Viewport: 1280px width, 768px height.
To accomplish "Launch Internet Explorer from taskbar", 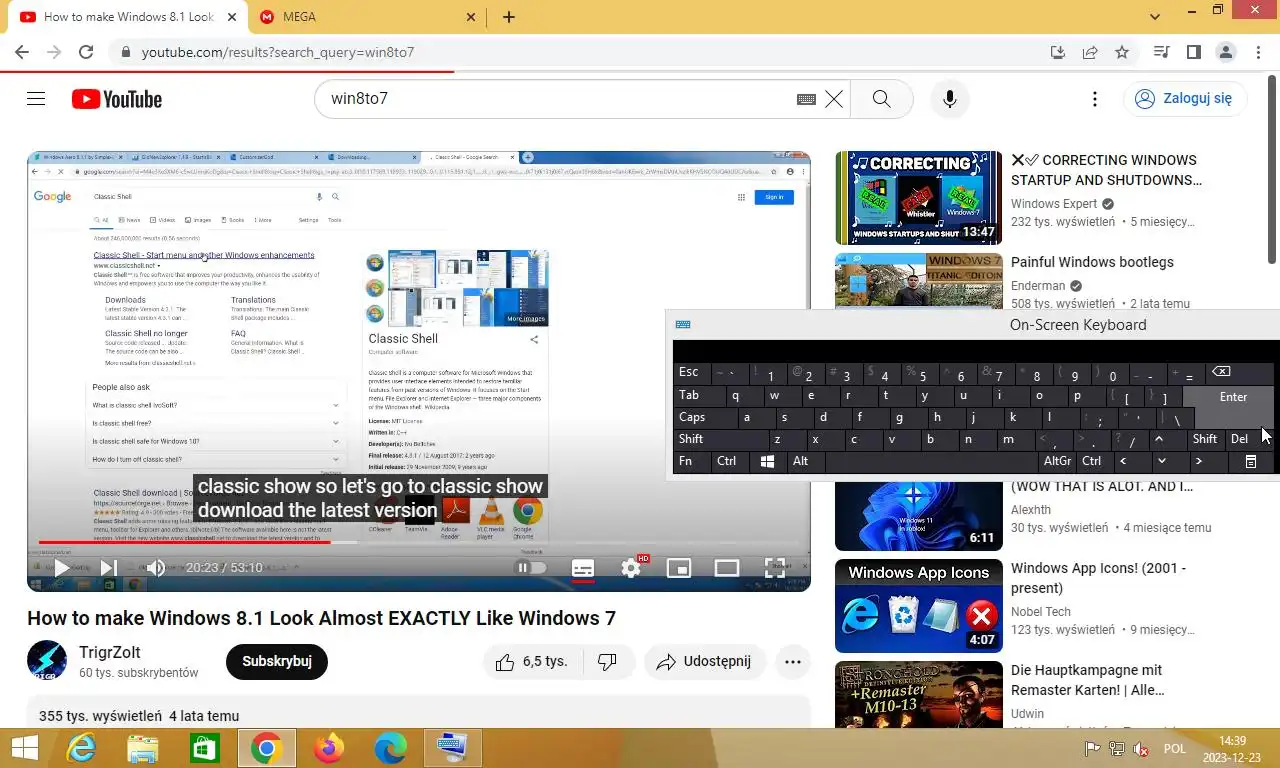I will (x=80, y=748).
